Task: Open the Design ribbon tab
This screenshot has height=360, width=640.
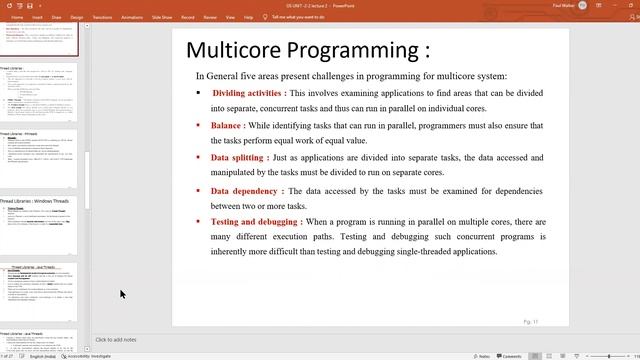Action: click(x=76, y=18)
